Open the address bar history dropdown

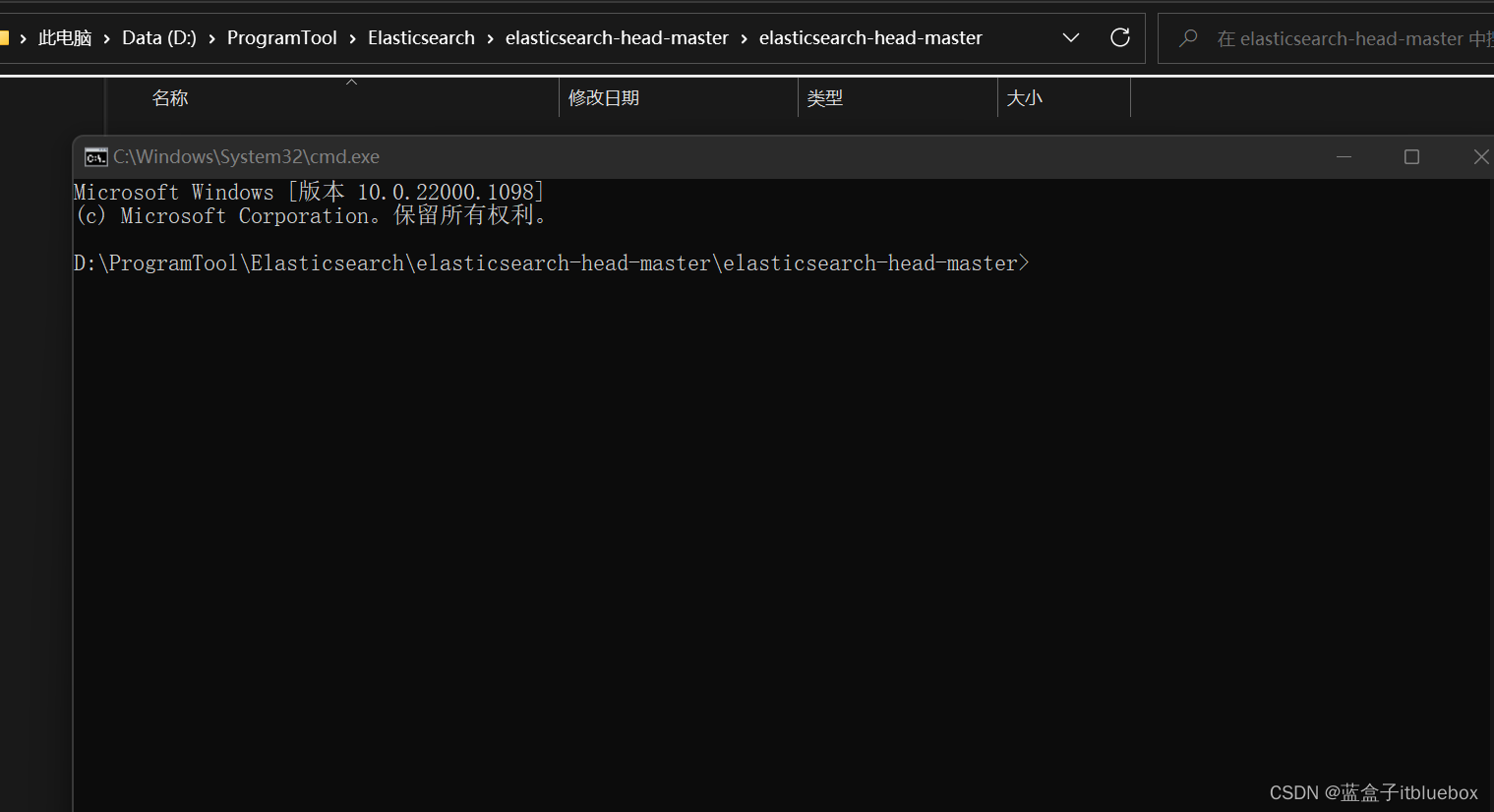pos(1071,38)
